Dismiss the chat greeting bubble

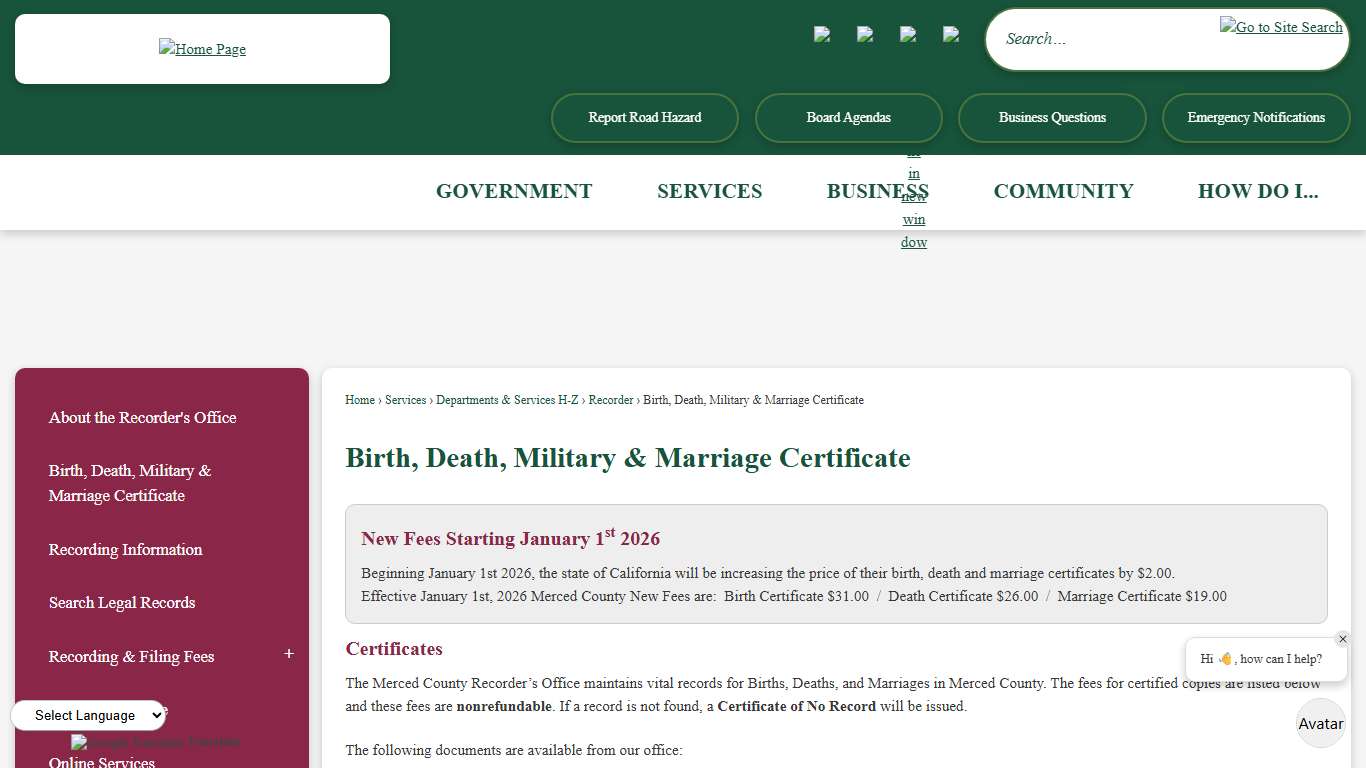point(1343,639)
